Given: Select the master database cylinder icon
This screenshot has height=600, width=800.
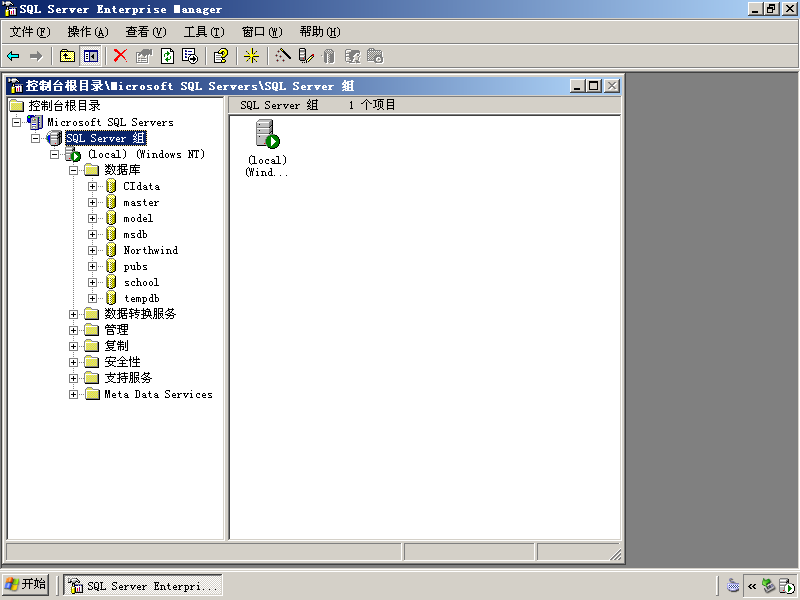Looking at the screenshot, I should click(x=111, y=203).
